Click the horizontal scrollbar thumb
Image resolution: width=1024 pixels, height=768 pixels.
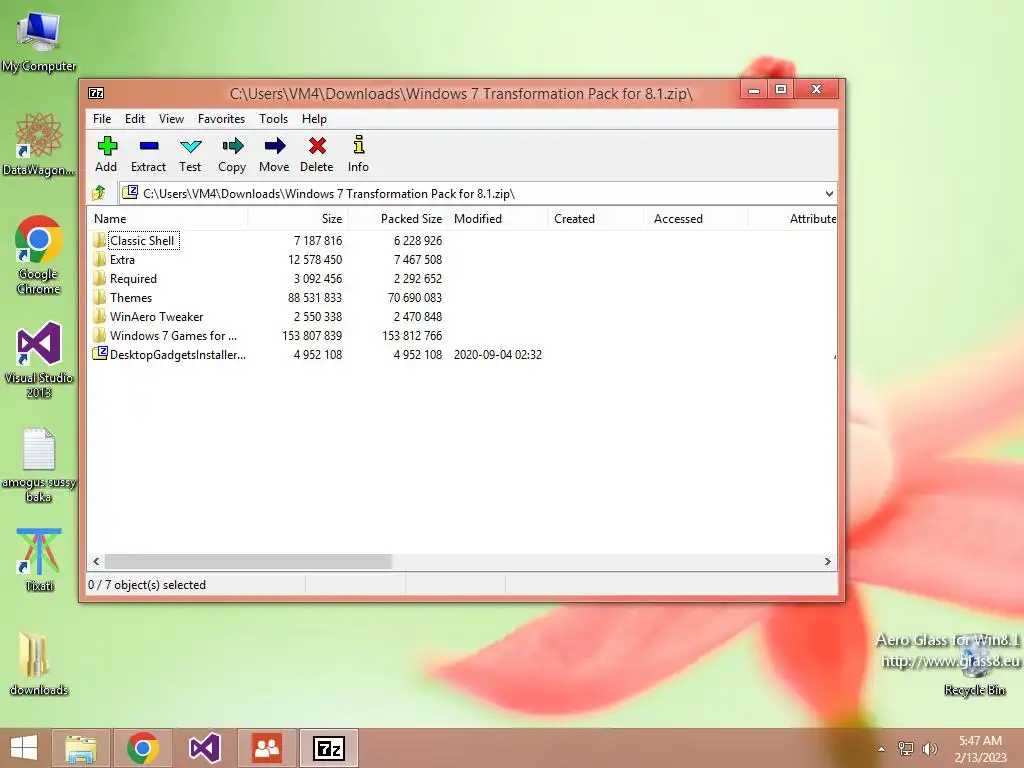(248, 561)
